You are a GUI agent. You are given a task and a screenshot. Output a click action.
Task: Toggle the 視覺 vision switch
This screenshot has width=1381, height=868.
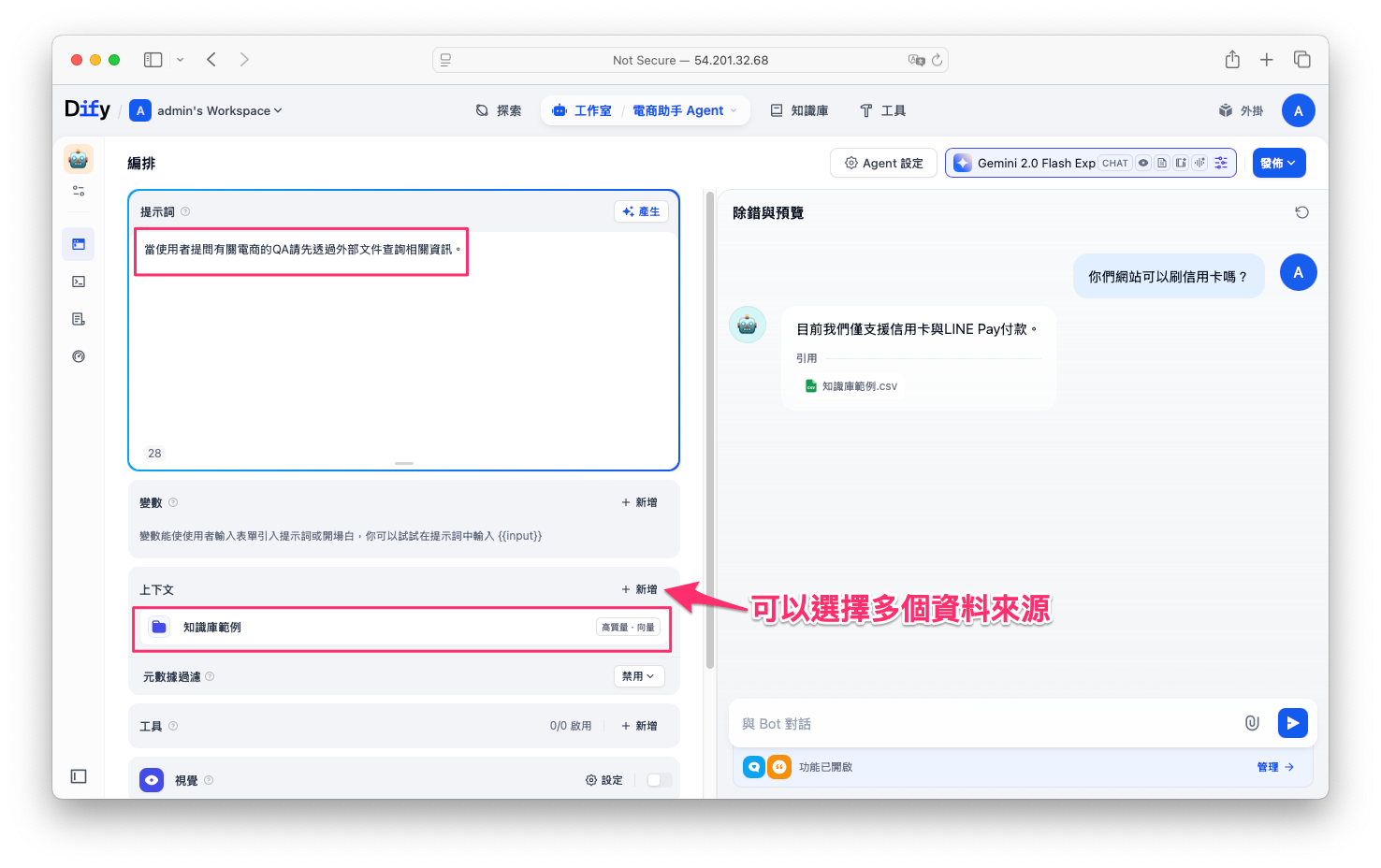pyautogui.click(x=659, y=780)
